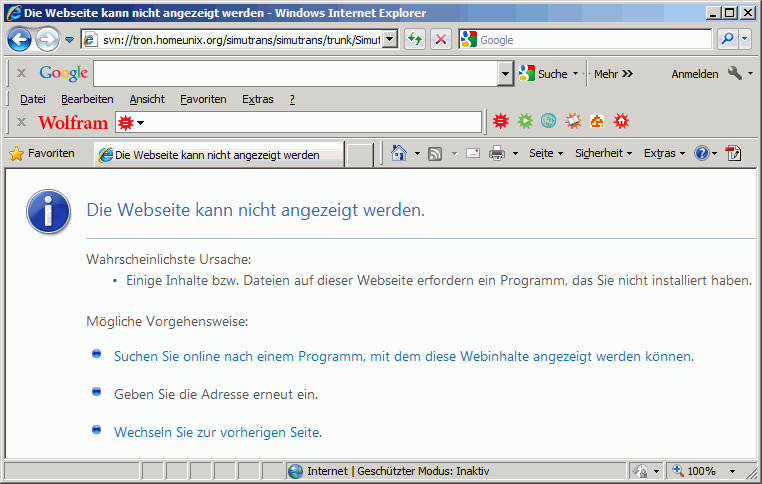Open the zoom level dropdown
The image size is (762, 484).
732,471
